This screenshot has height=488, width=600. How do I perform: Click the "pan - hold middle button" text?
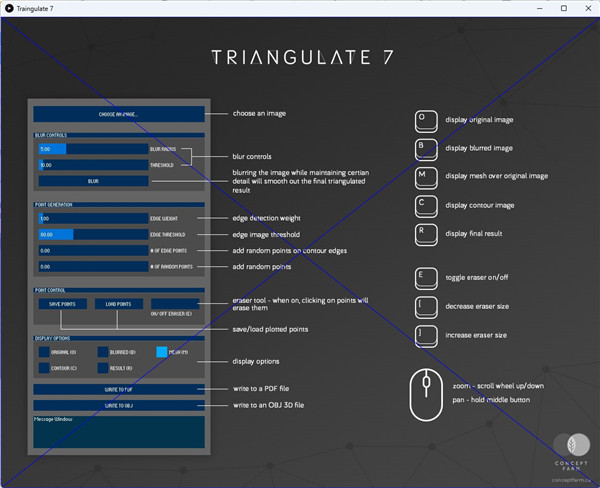coord(491,400)
